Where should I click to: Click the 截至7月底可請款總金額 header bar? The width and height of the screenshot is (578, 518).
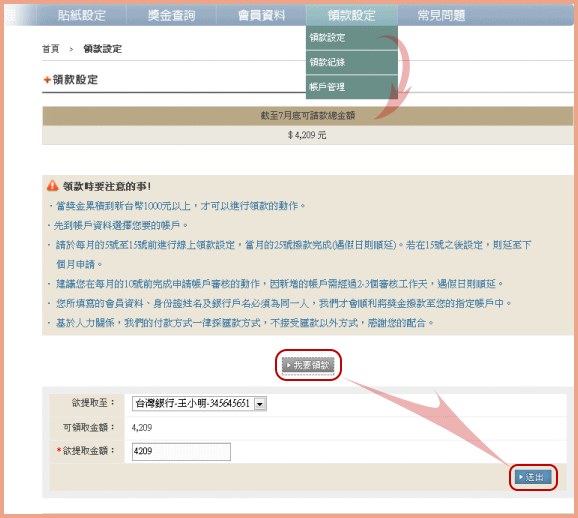pos(308,116)
